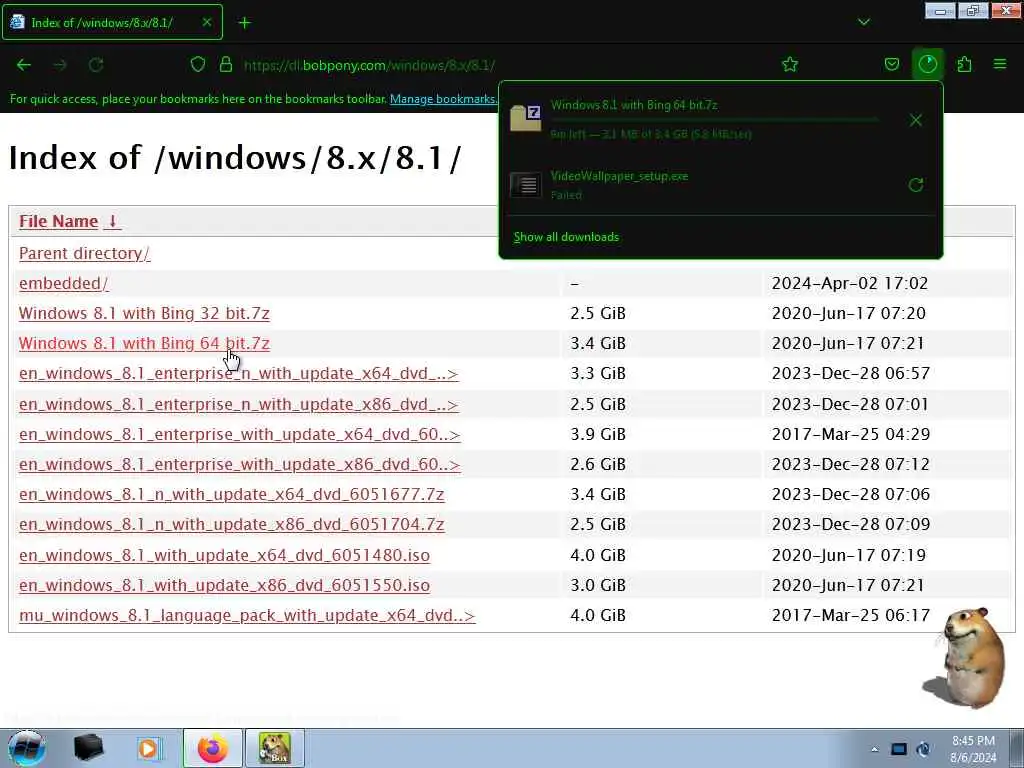Download en_windows_8.1_n_with_update_x64_dvd_6051677.7z
The image size is (1024, 768).
point(231,494)
